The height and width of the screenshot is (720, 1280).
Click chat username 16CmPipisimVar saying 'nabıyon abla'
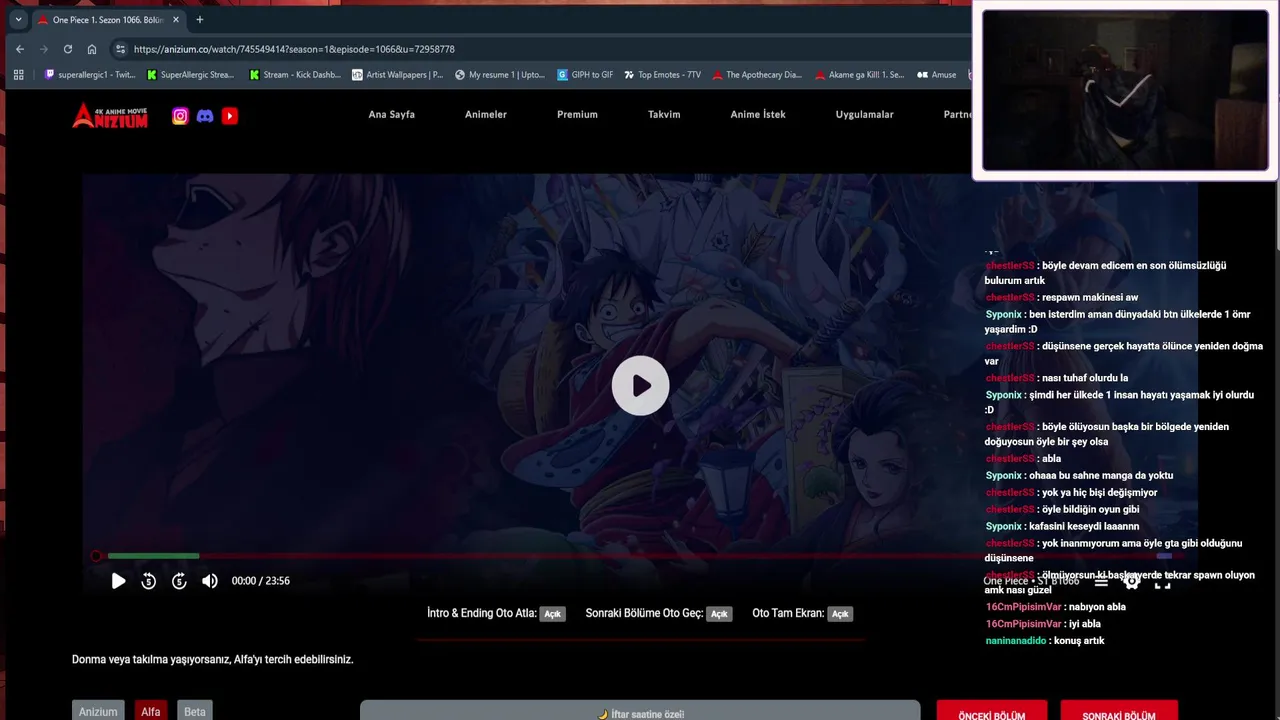pos(1023,607)
